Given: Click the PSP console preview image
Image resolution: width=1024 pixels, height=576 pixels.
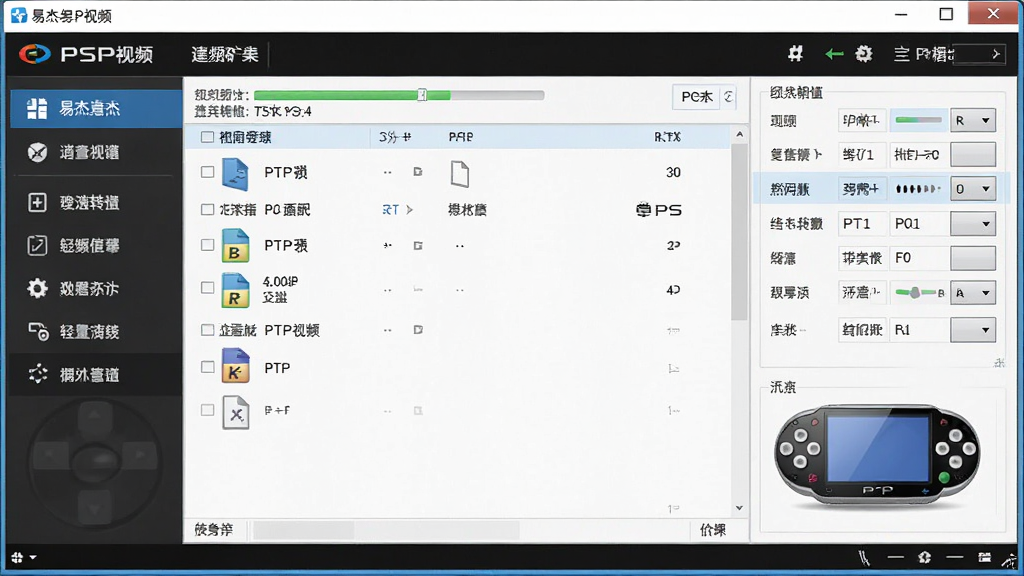Looking at the screenshot, I should (x=877, y=455).
